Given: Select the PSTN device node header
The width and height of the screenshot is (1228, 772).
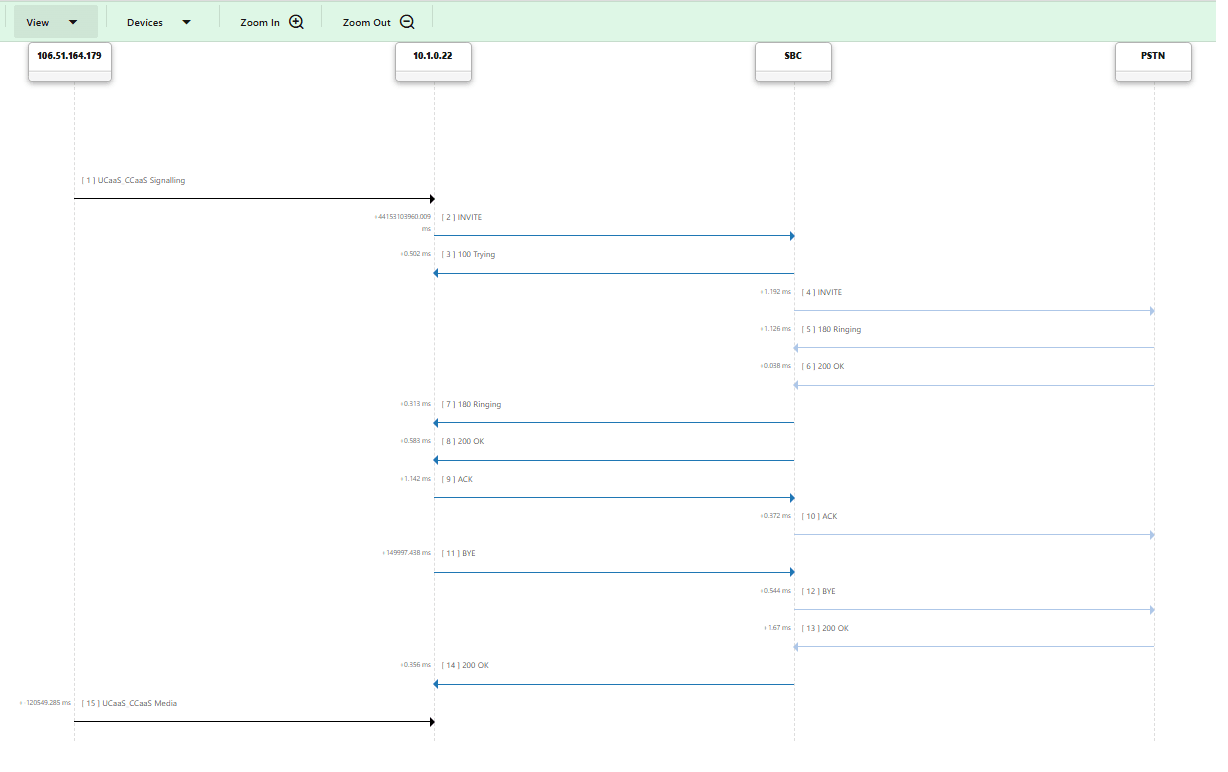Looking at the screenshot, I should (x=1153, y=55).
